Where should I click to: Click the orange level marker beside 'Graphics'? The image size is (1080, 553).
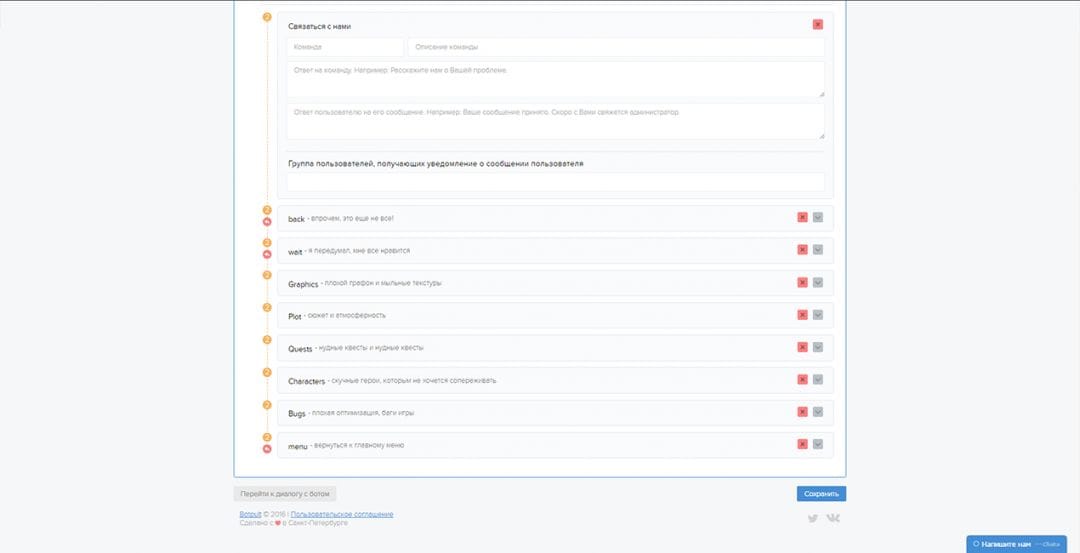(x=267, y=275)
